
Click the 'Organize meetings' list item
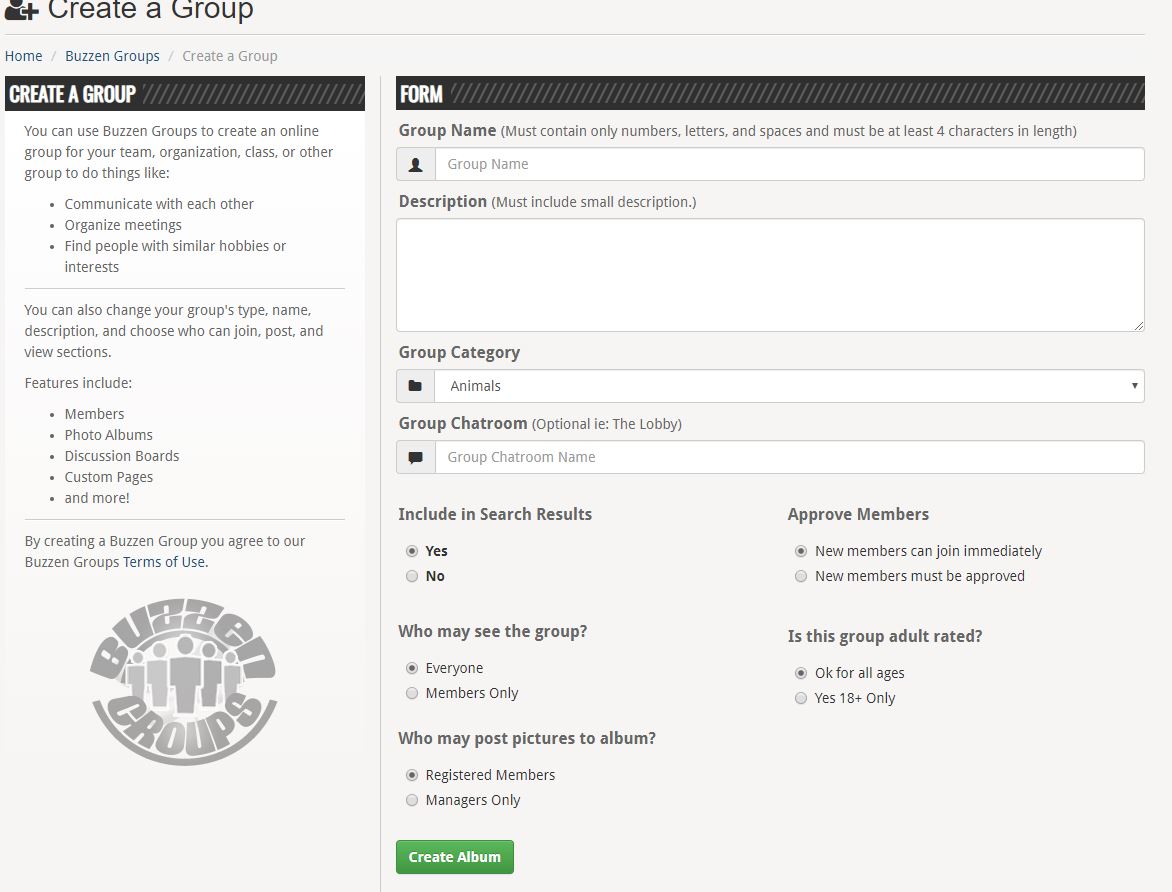[x=123, y=225]
